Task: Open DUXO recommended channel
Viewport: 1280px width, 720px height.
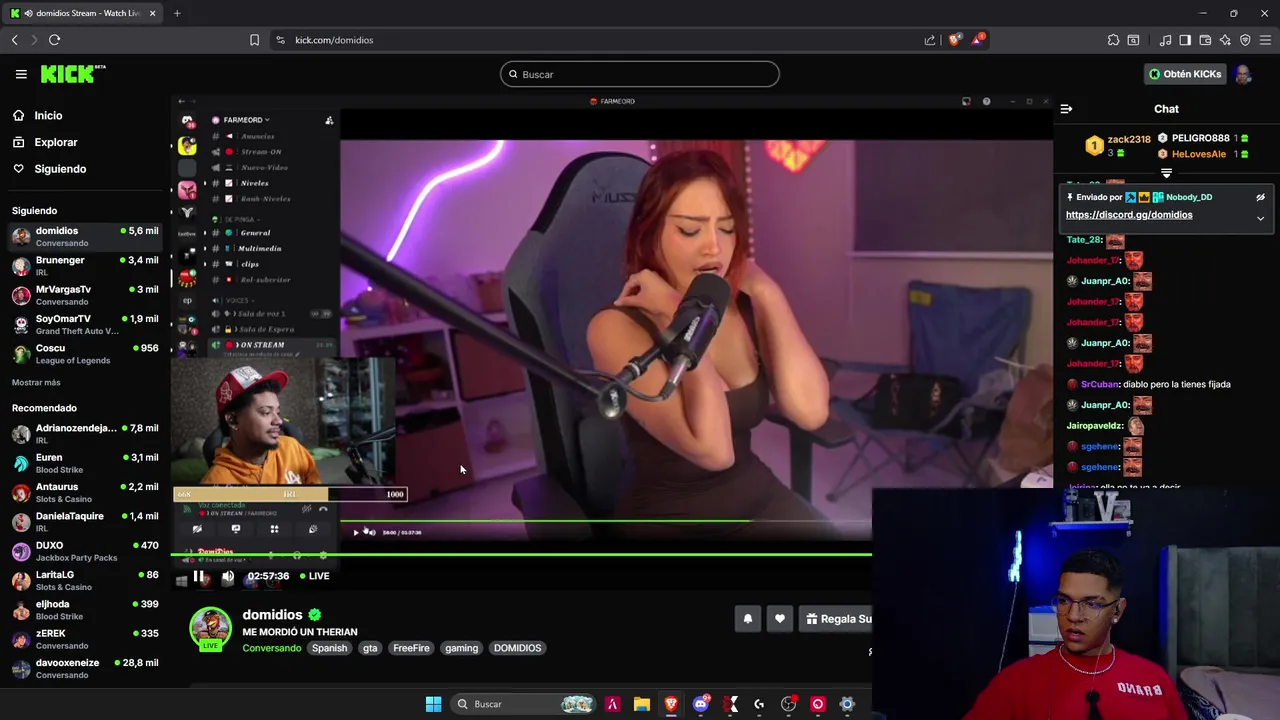Action: coord(85,551)
